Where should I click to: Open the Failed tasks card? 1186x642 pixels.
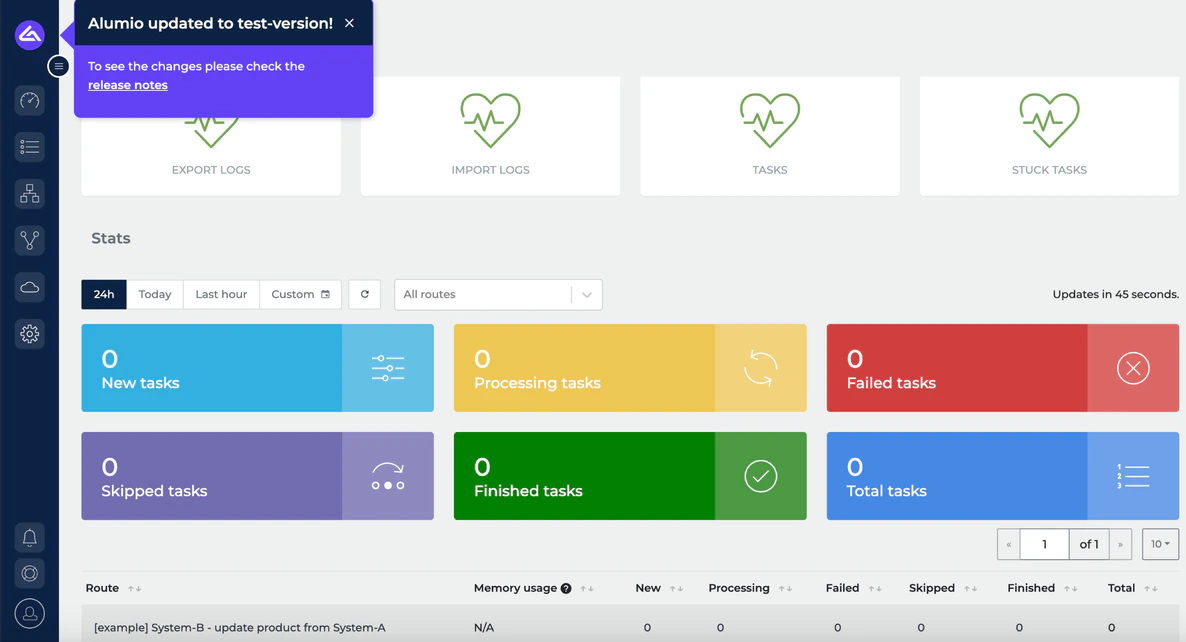click(1003, 368)
